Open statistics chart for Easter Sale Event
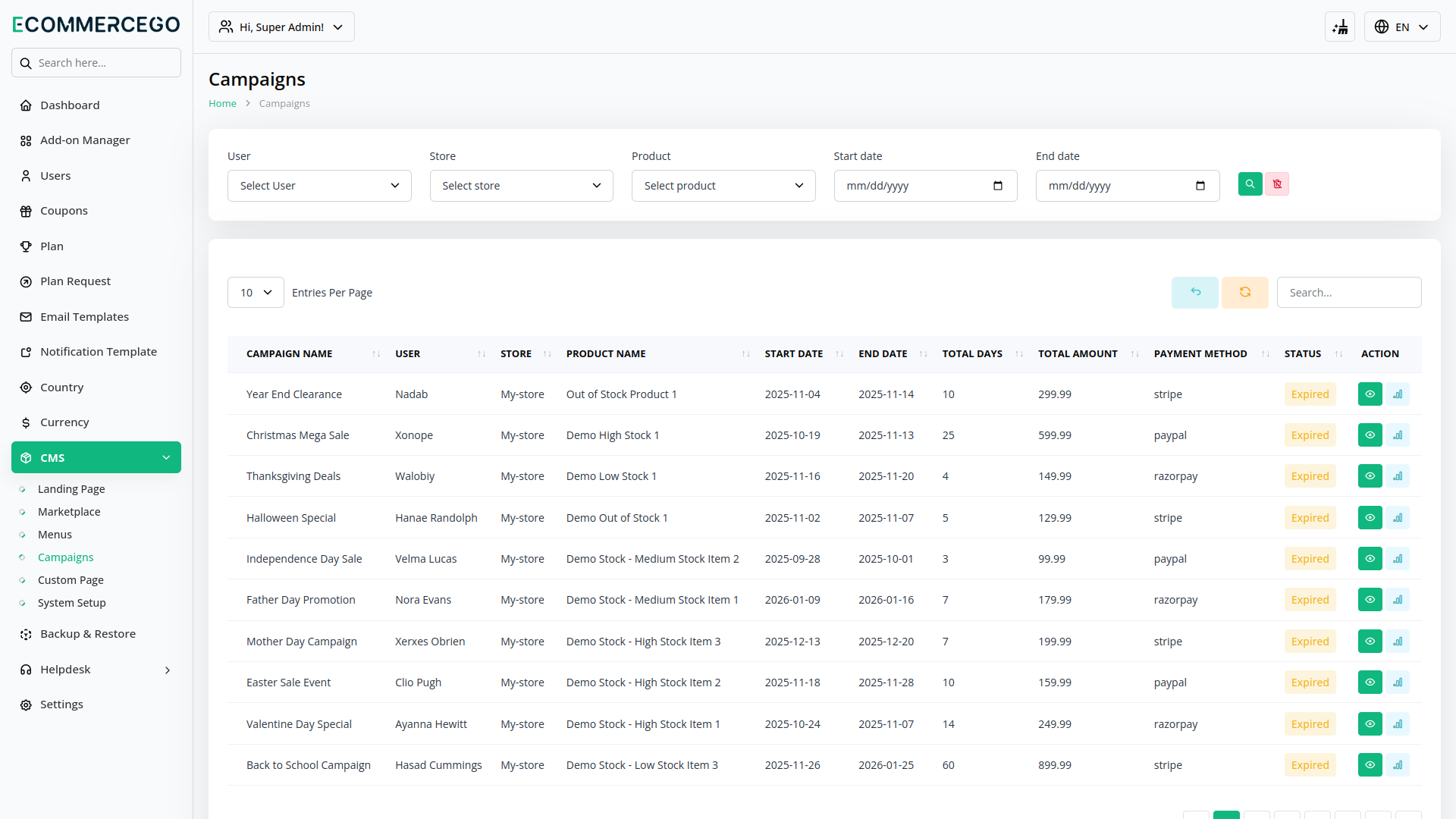This screenshot has width=1456, height=819. coord(1398,682)
